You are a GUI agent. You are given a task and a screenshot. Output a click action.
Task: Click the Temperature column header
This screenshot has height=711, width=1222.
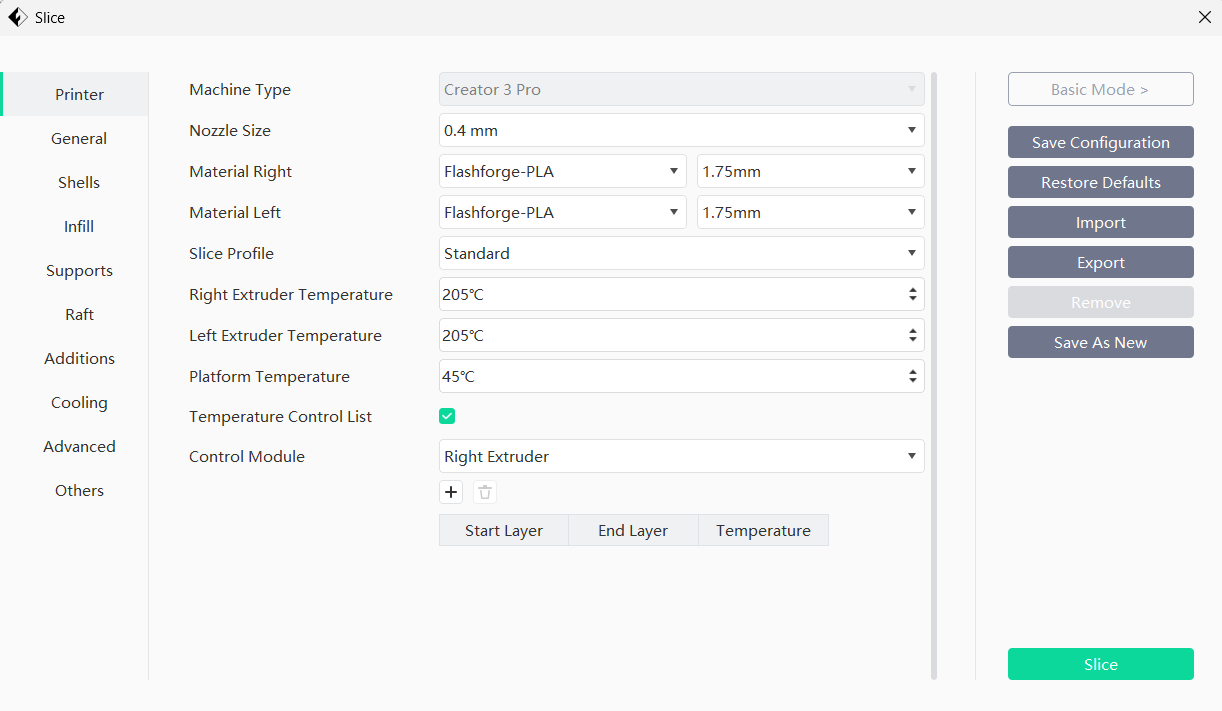tap(763, 530)
